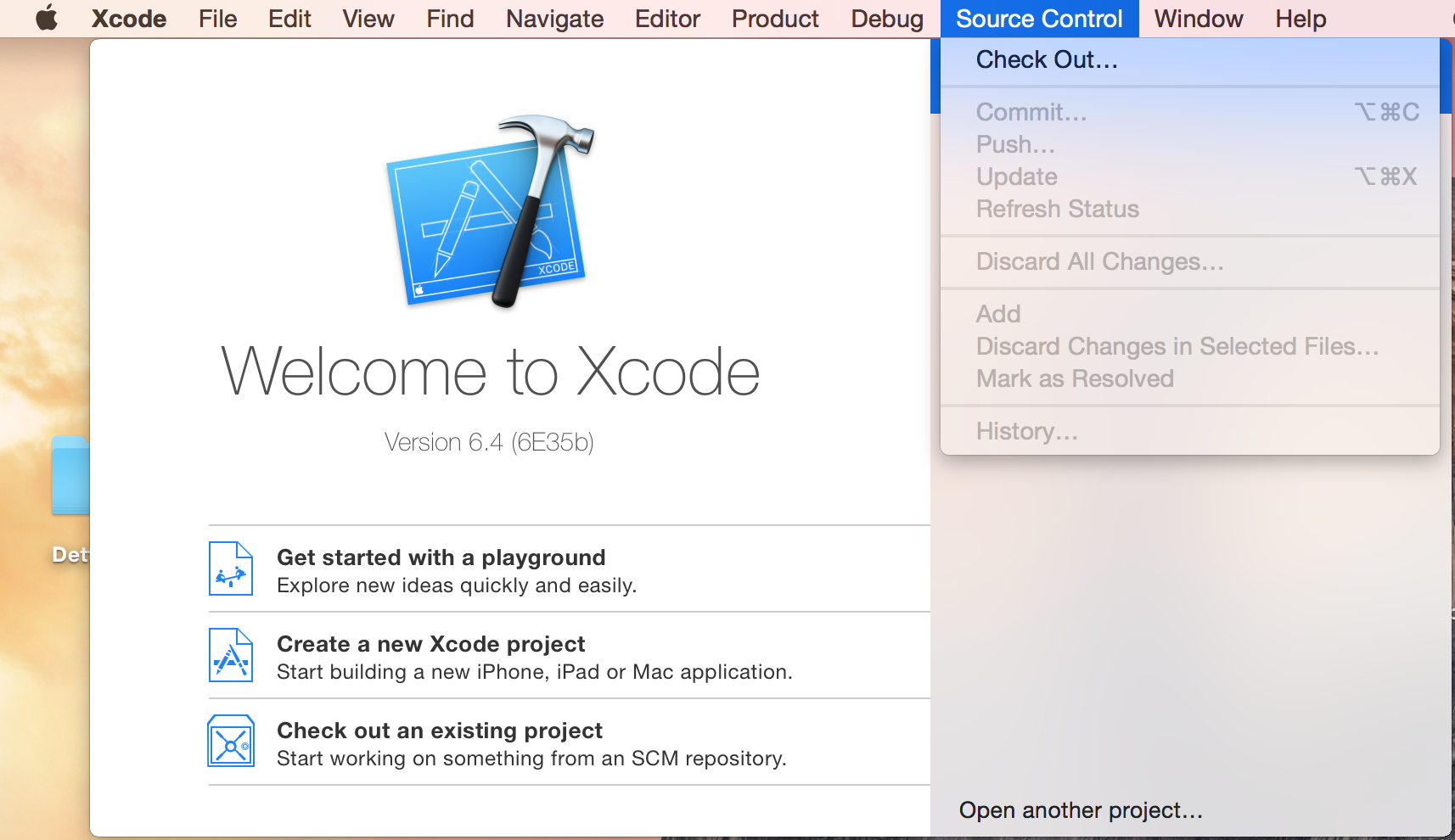Open the Editor menu
This screenshot has width=1455, height=840.
[667, 19]
